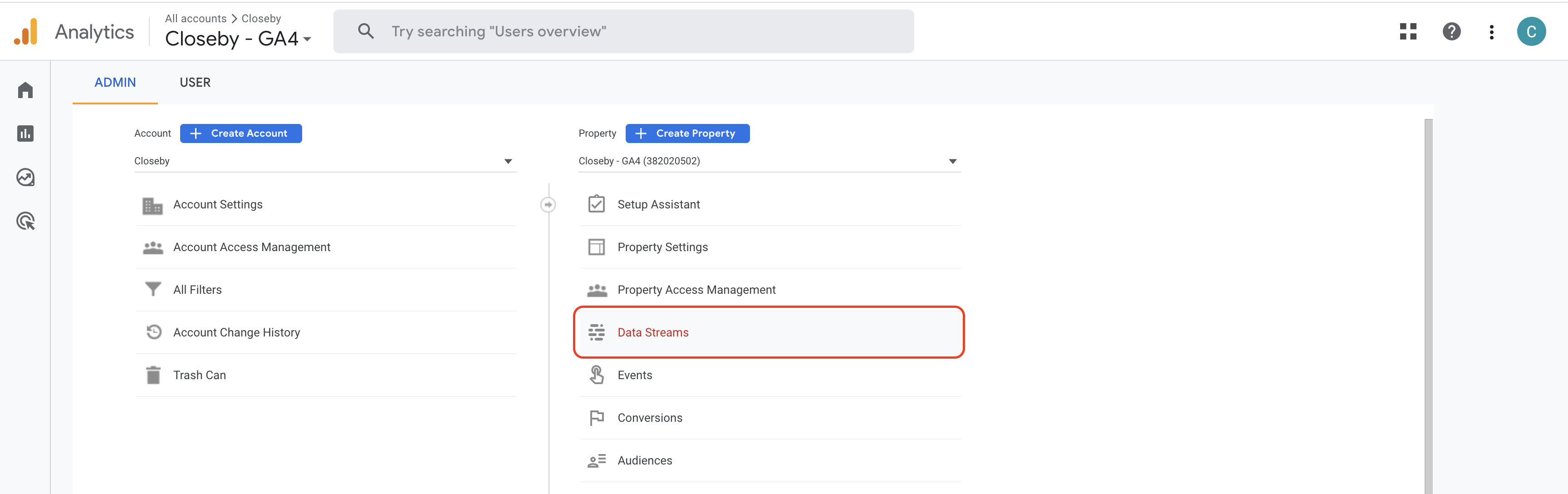Click the Property Settings layout icon
Viewport: 1568px width, 494px height.
pos(597,247)
